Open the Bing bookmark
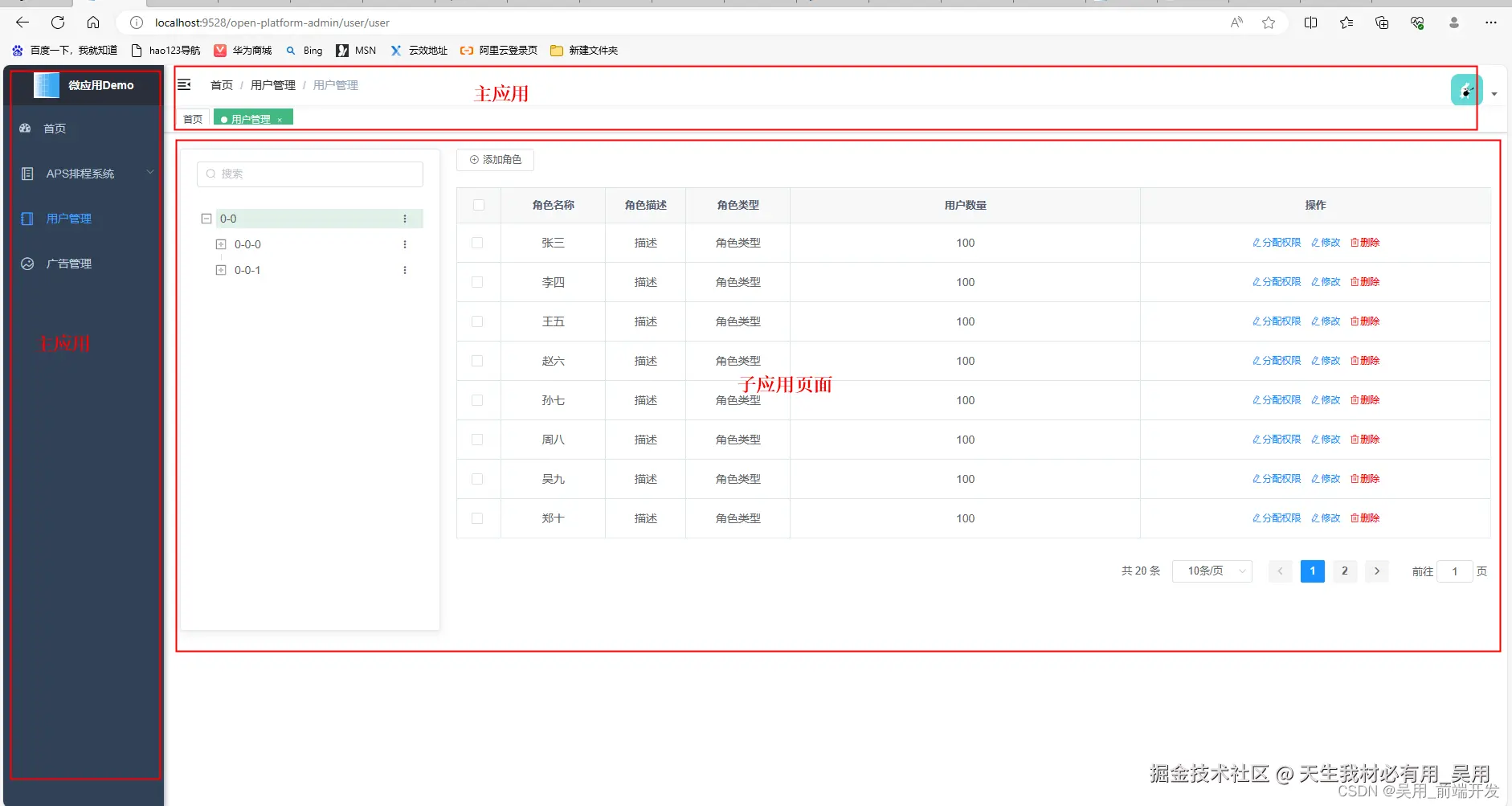Screen dimensions: 1512x806 coord(304,51)
